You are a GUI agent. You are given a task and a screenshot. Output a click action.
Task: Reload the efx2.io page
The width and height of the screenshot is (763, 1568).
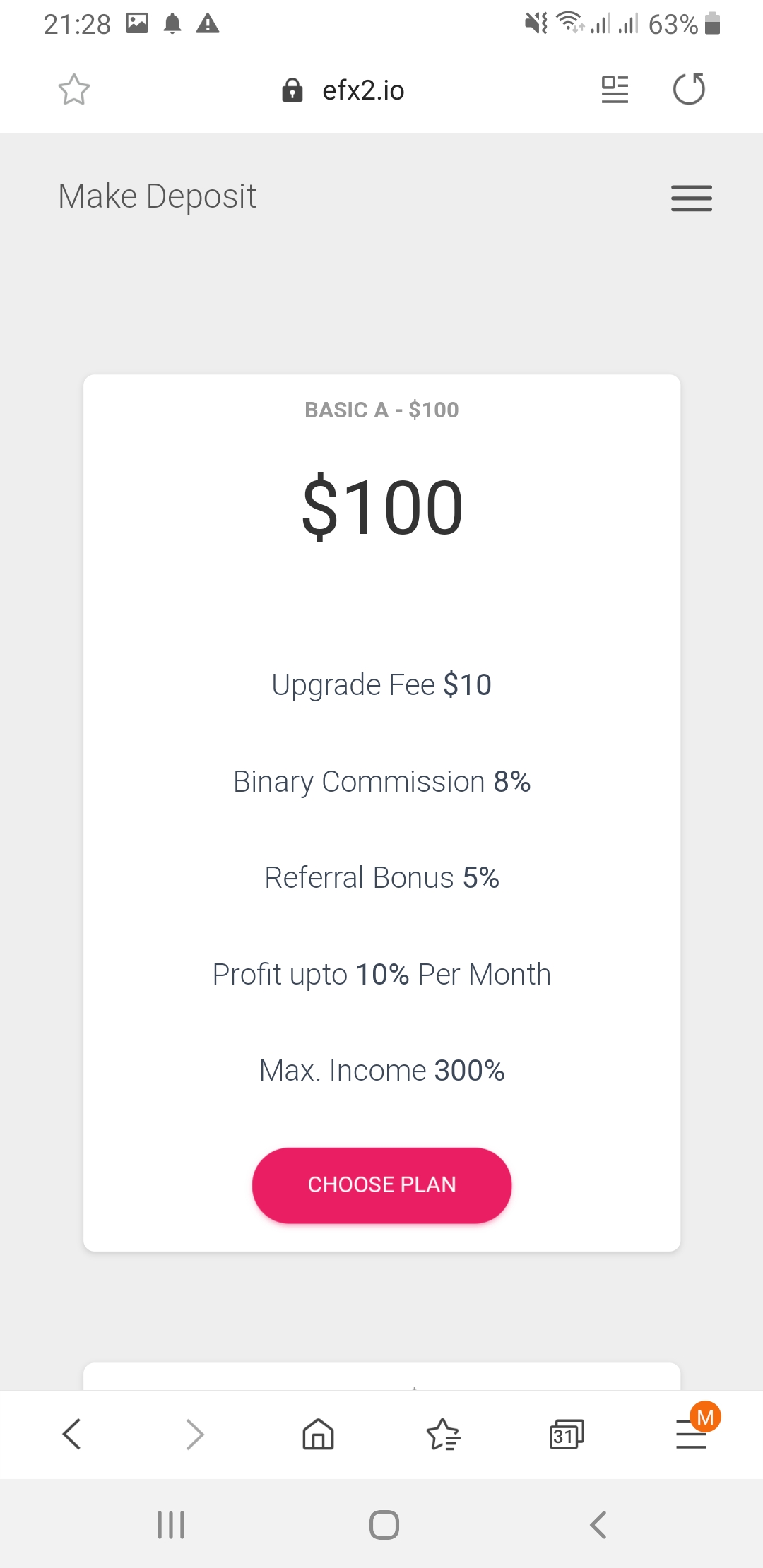click(689, 90)
